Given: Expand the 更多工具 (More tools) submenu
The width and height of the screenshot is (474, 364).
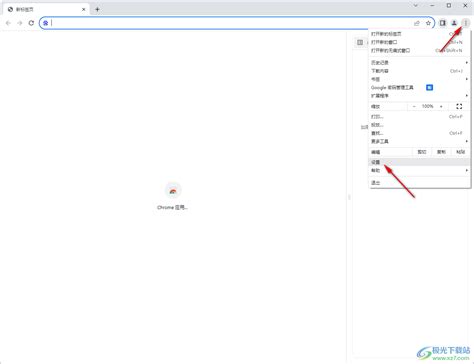Looking at the screenshot, I should tap(420, 141).
